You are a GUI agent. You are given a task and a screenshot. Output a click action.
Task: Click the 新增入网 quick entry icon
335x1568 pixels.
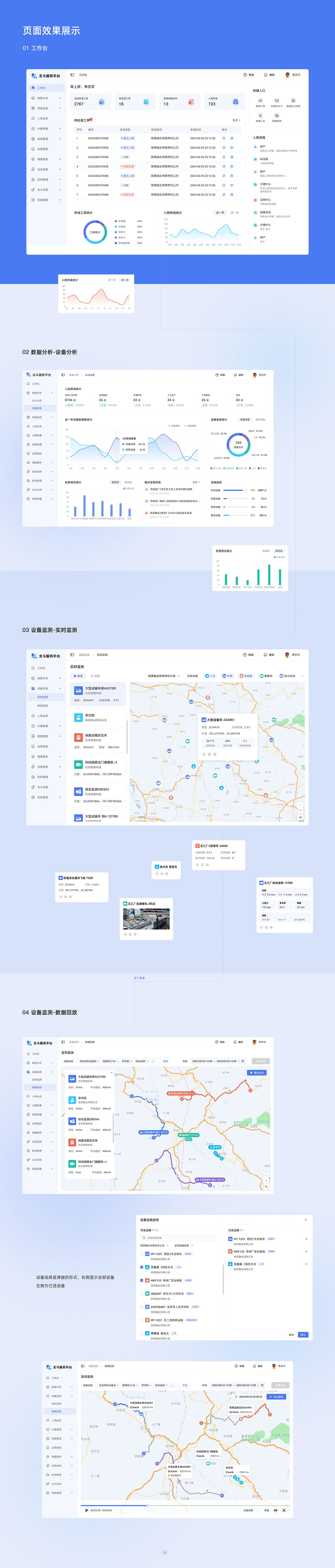pyautogui.click(x=260, y=100)
